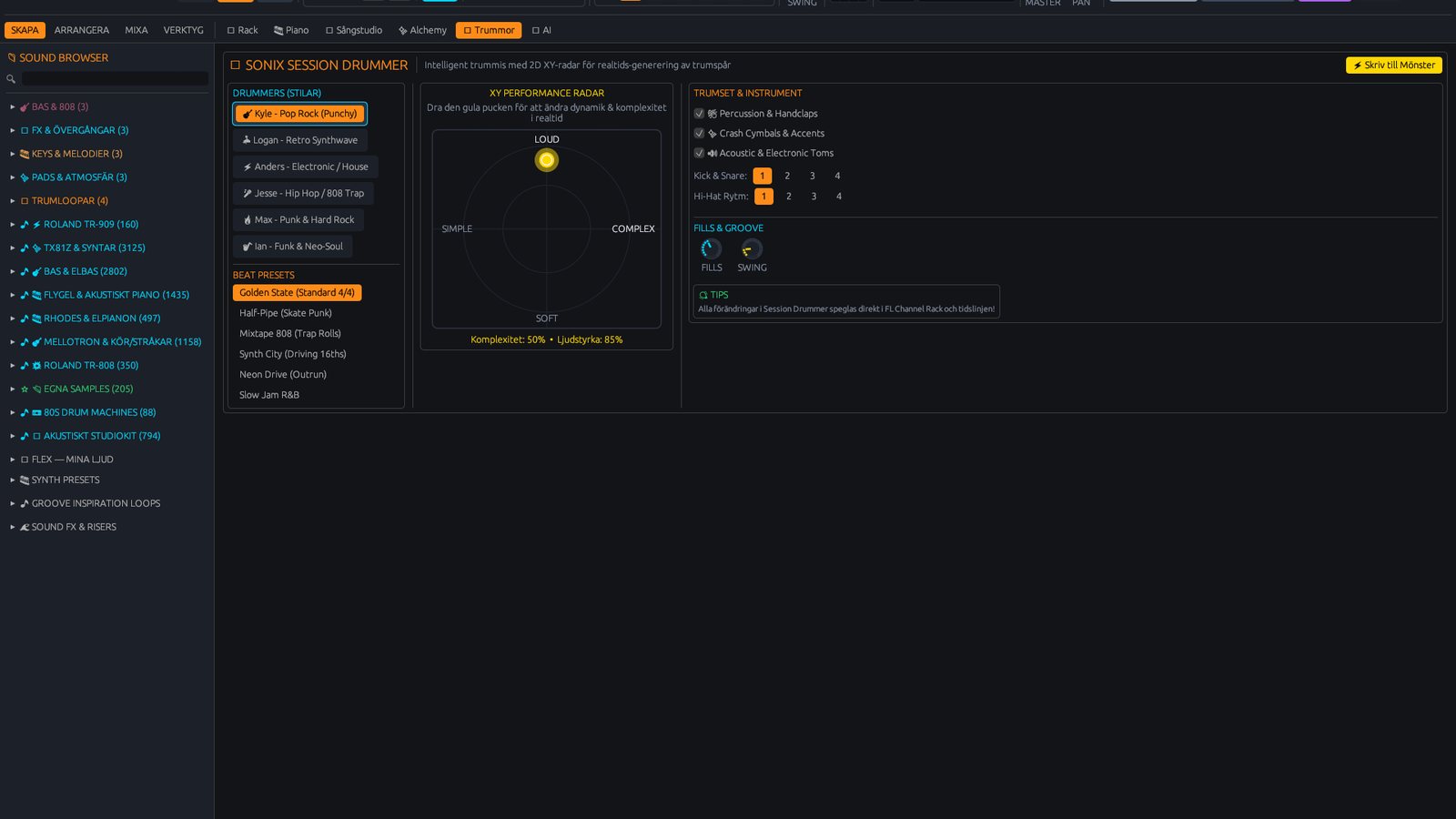Click the Sound Browser header icon
Viewport: 1456px width, 819px height.
click(12, 57)
